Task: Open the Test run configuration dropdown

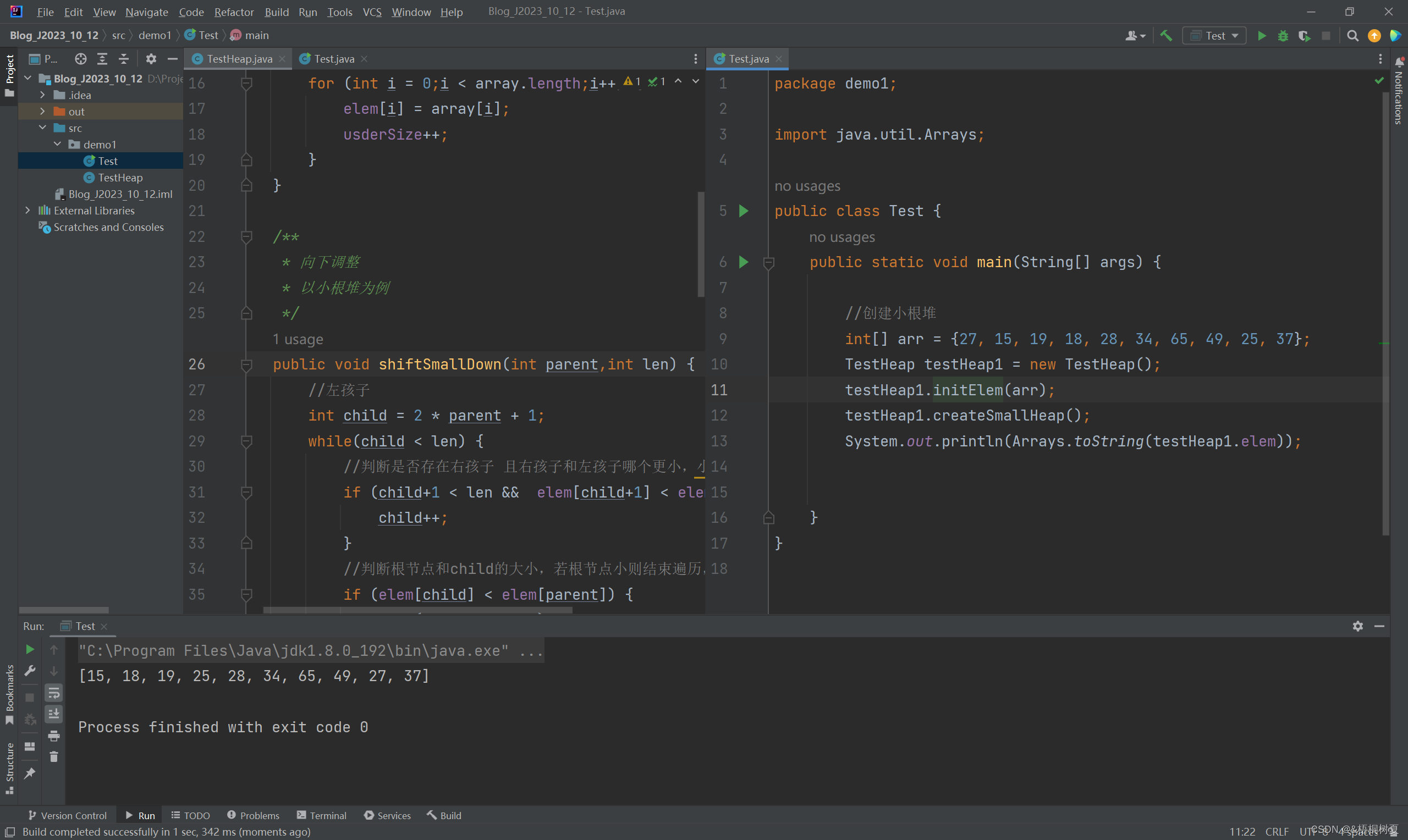Action: (x=1214, y=36)
